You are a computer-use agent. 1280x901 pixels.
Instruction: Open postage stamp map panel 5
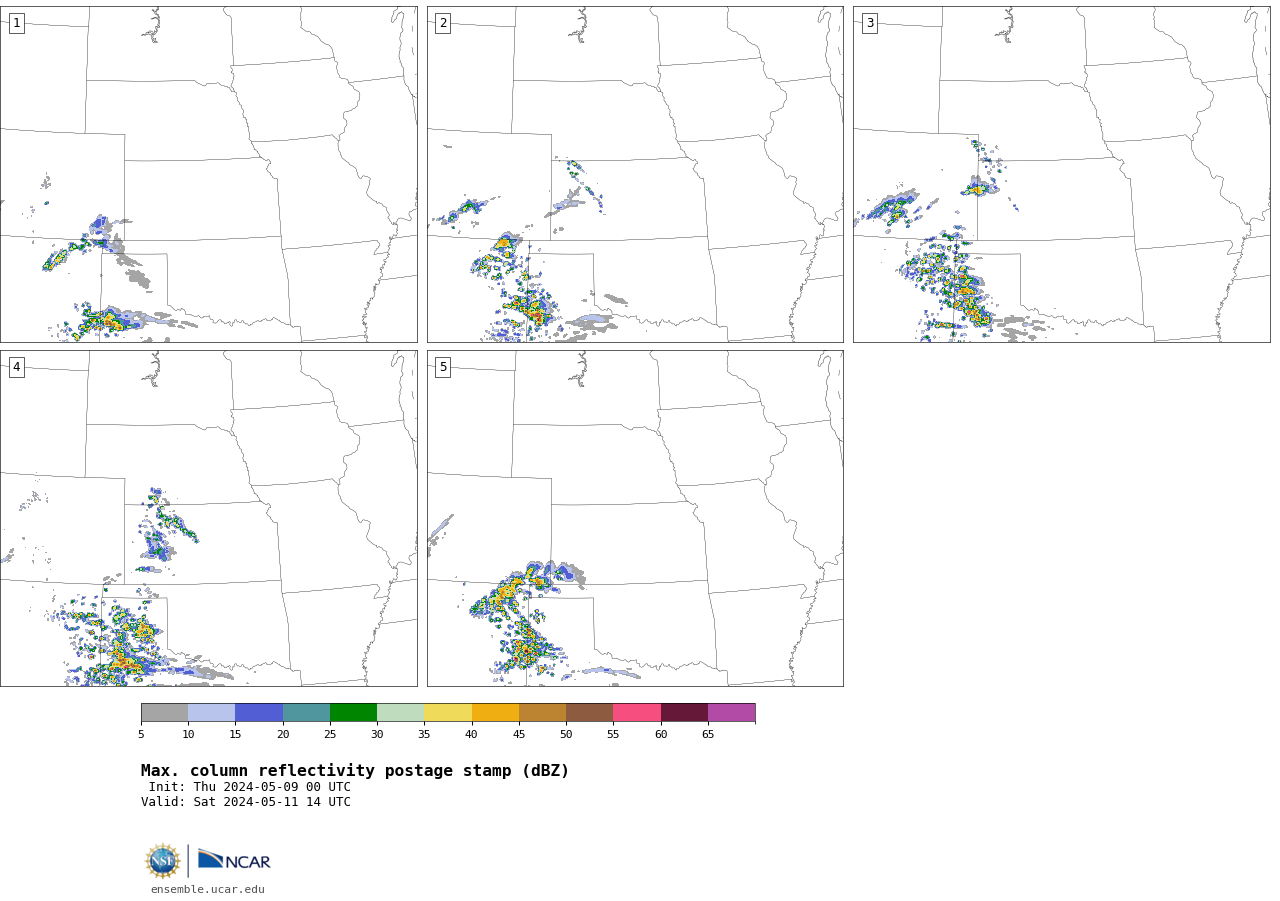[635, 518]
